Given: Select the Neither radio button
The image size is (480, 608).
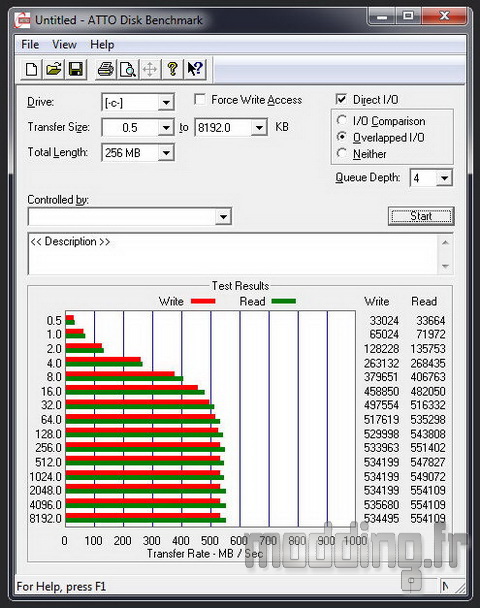Looking at the screenshot, I should [342, 154].
